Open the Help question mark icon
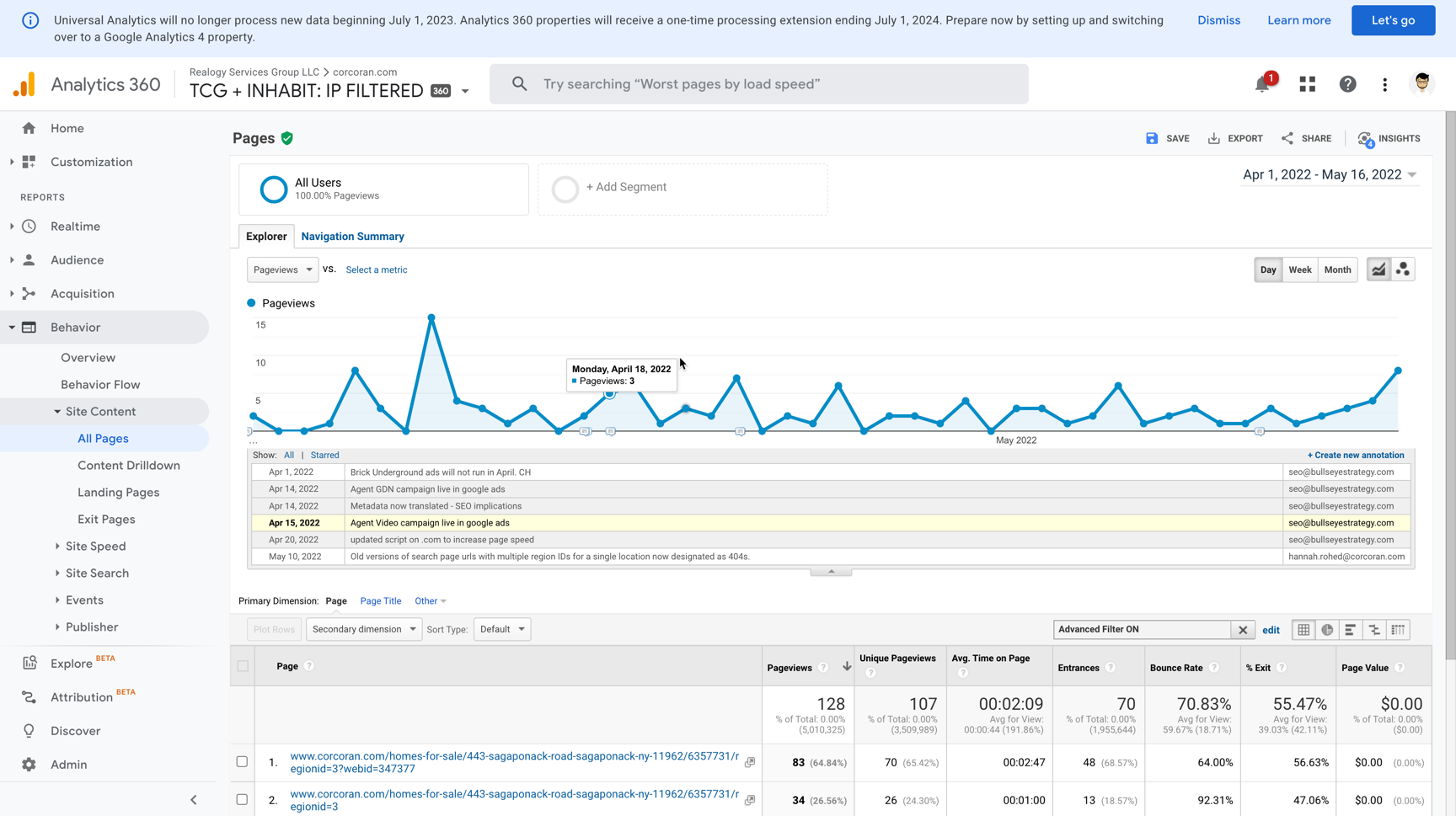 click(1347, 84)
